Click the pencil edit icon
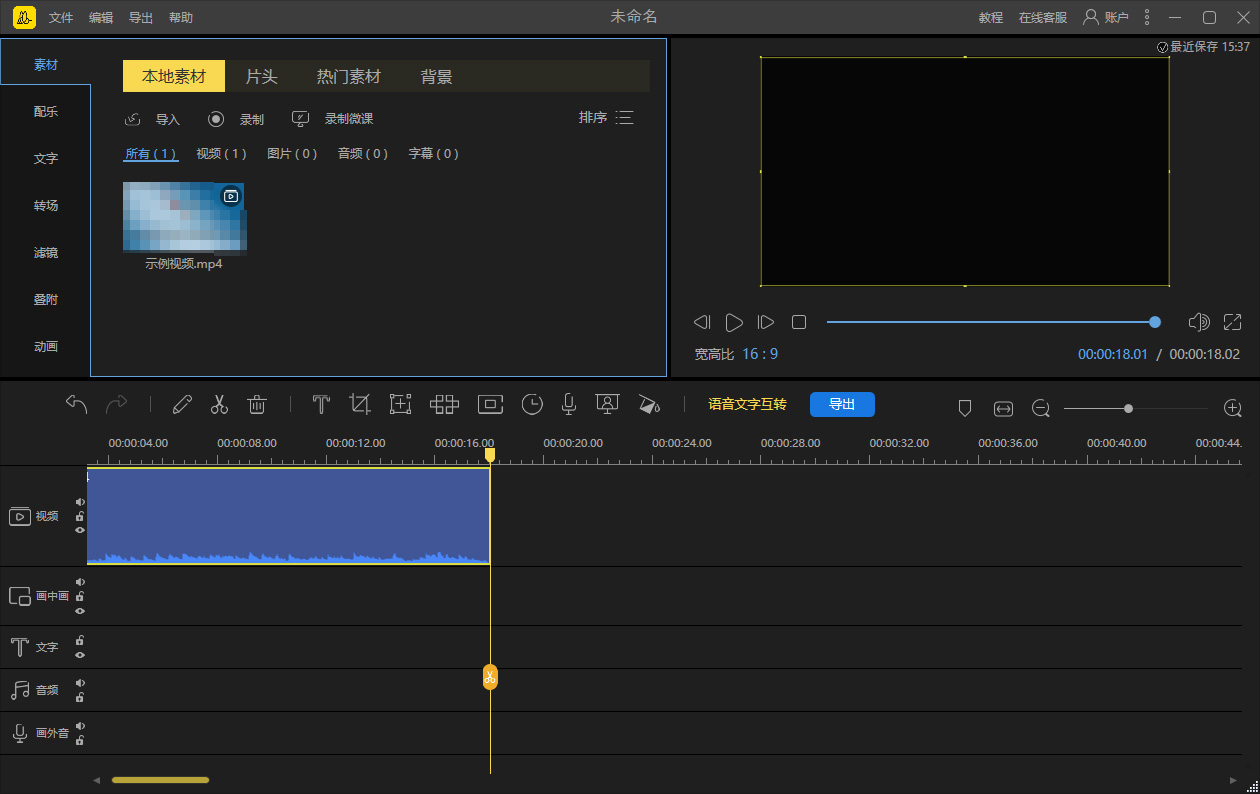Viewport: 1260px width, 794px height. pyautogui.click(x=182, y=404)
